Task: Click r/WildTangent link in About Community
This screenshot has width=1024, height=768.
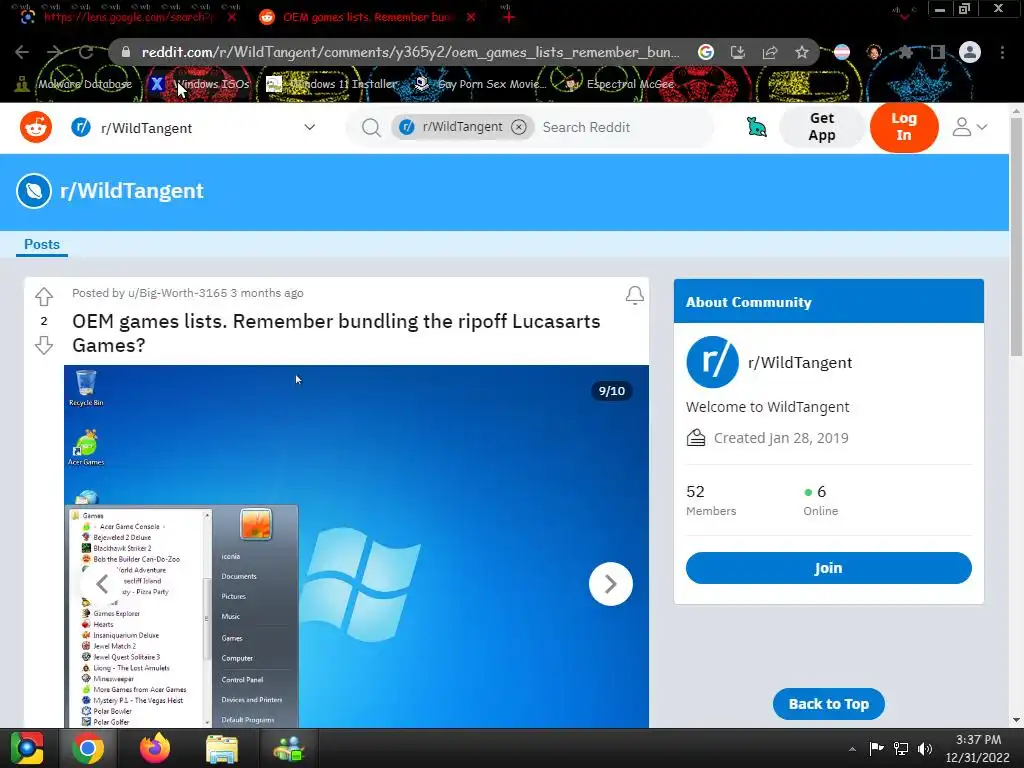Action: click(x=799, y=362)
